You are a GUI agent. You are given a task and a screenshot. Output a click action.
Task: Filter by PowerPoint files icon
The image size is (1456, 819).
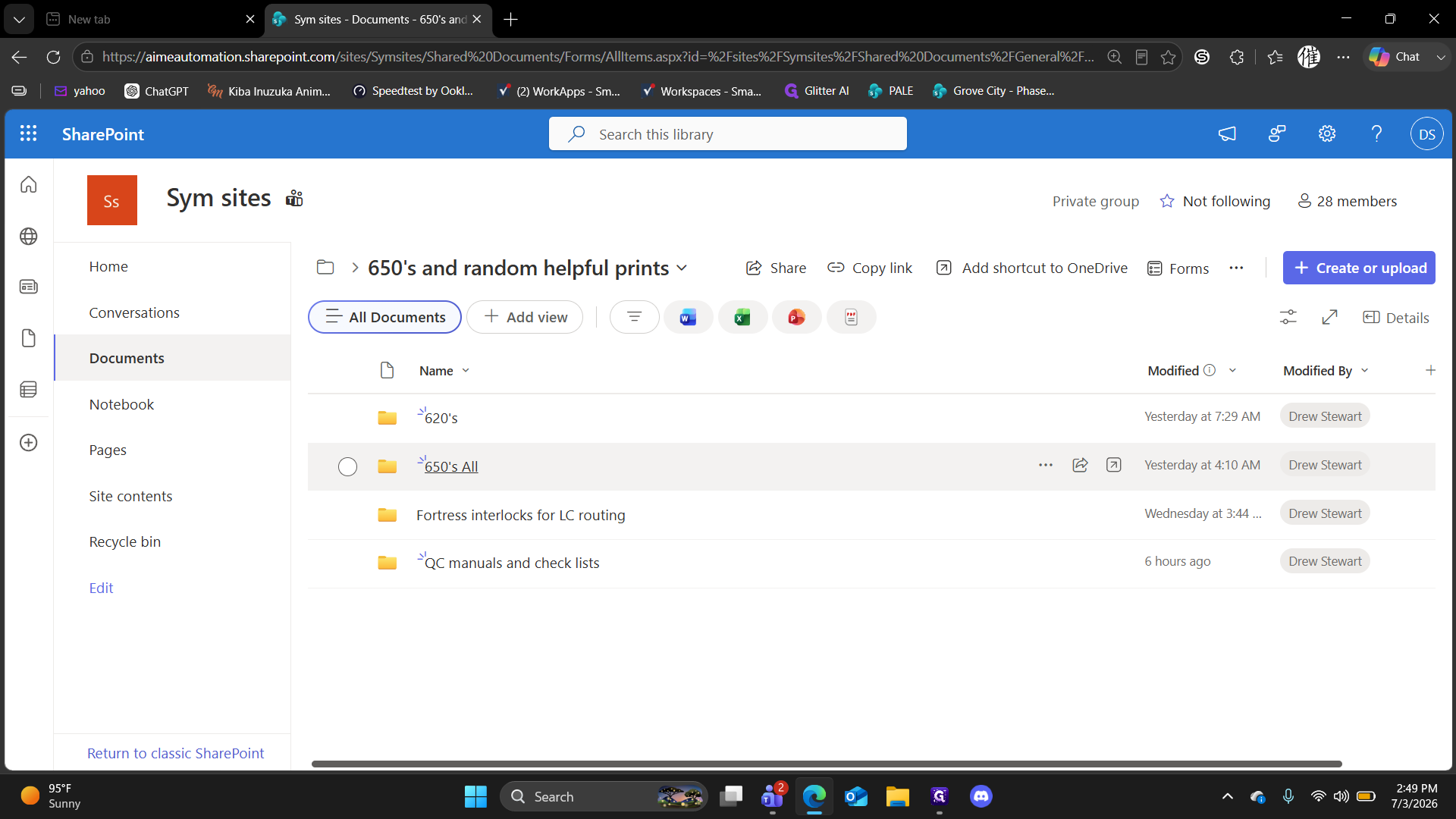796,317
